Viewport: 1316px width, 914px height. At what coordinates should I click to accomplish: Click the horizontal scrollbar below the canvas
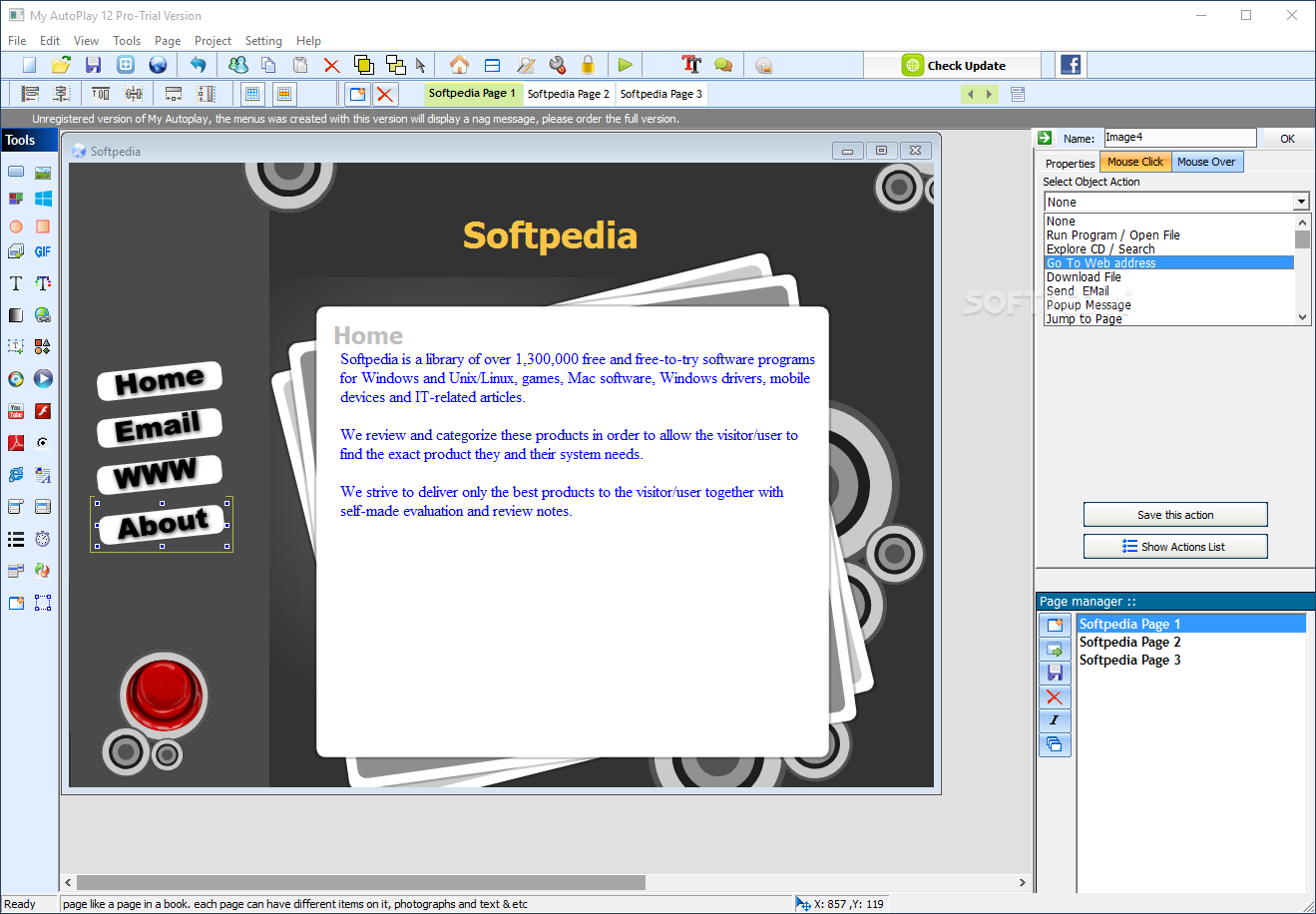point(360,882)
